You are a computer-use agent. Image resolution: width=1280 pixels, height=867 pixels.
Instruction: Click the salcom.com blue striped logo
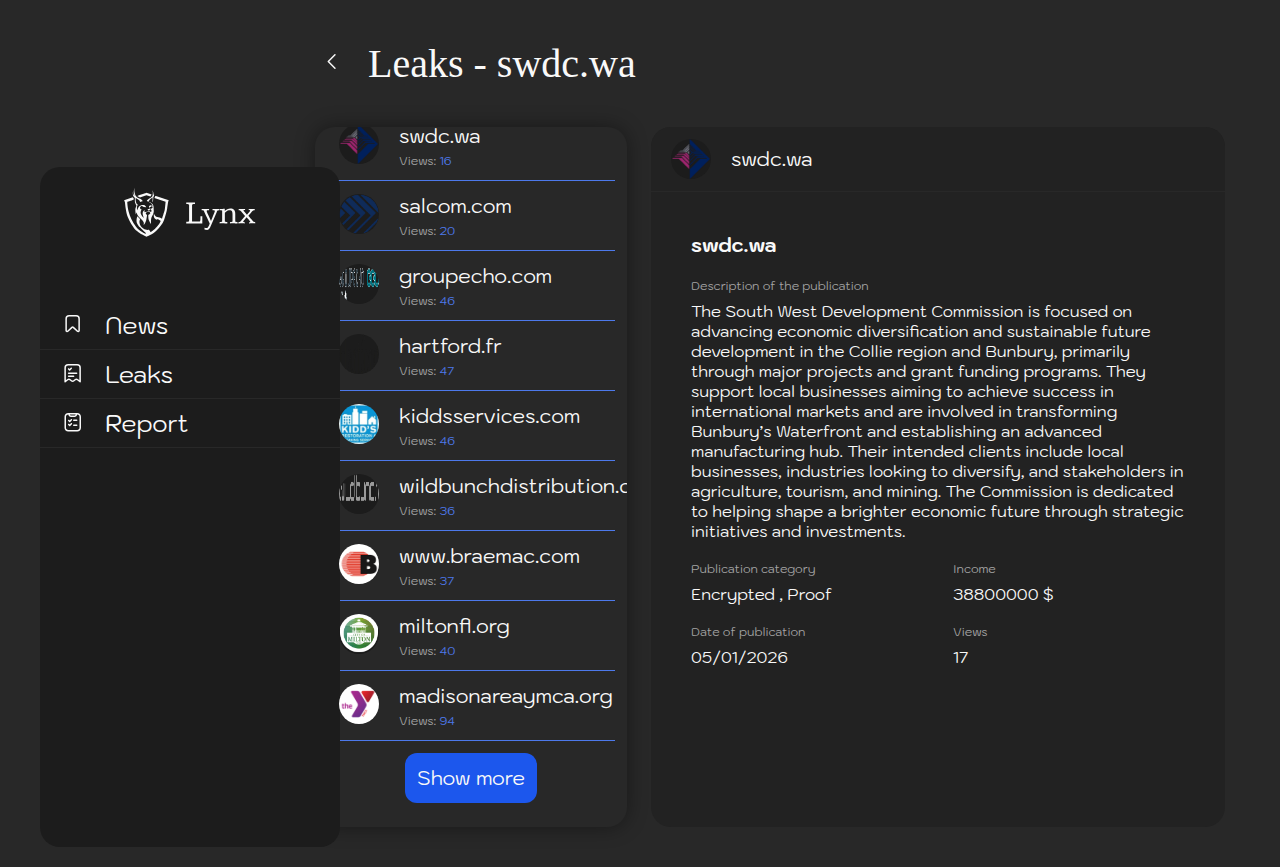click(359, 214)
